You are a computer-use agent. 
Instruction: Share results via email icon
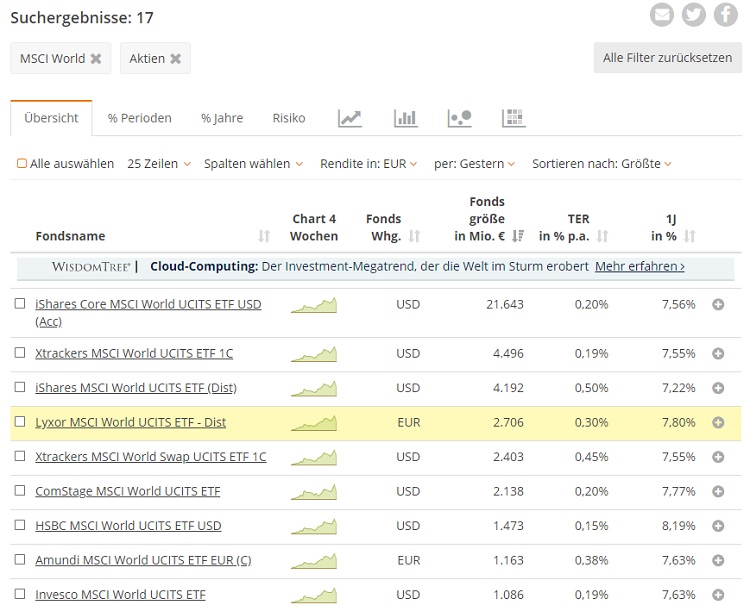(662, 15)
